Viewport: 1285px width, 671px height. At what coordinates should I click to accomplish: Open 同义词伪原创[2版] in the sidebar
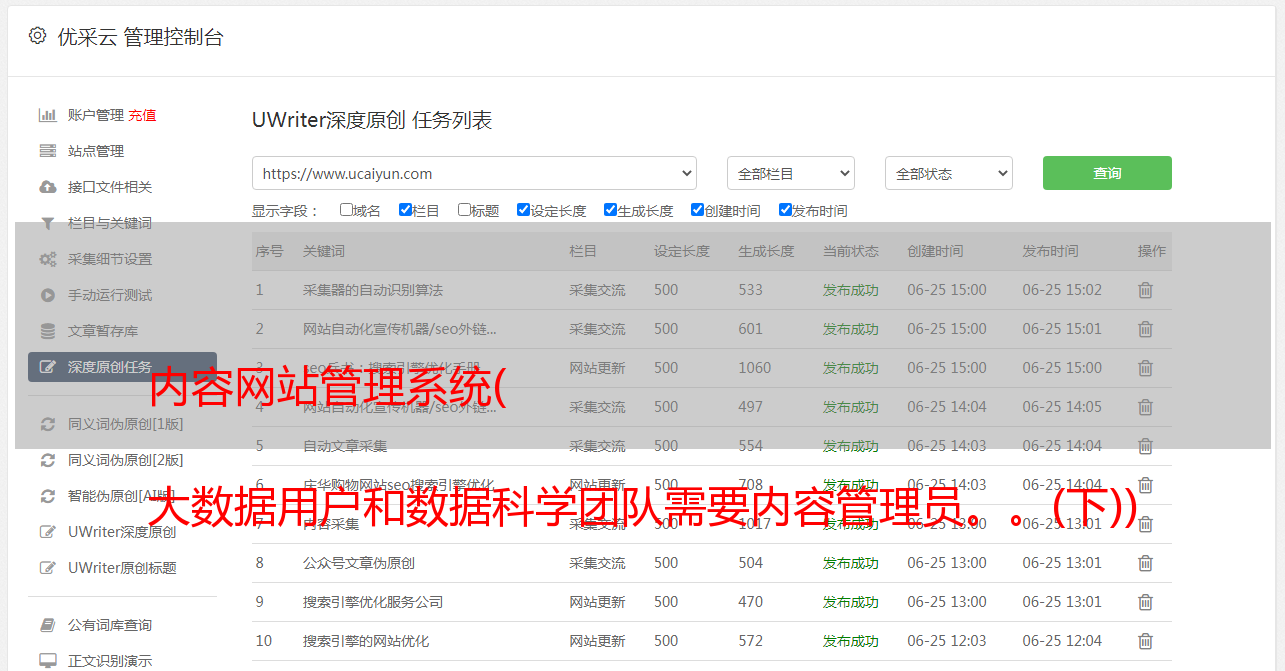[x=125, y=460]
